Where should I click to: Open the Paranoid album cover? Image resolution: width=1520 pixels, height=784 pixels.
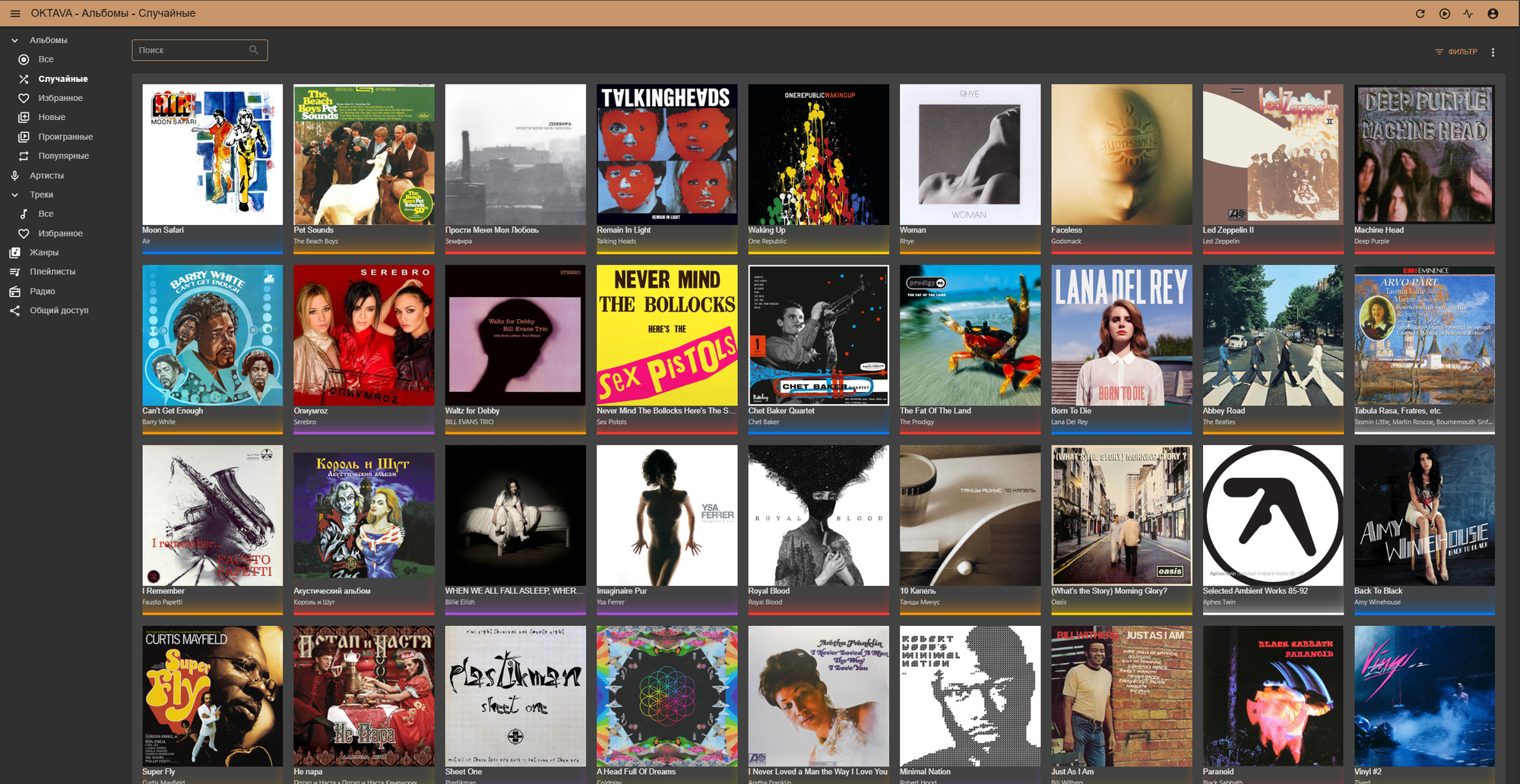(x=1273, y=696)
